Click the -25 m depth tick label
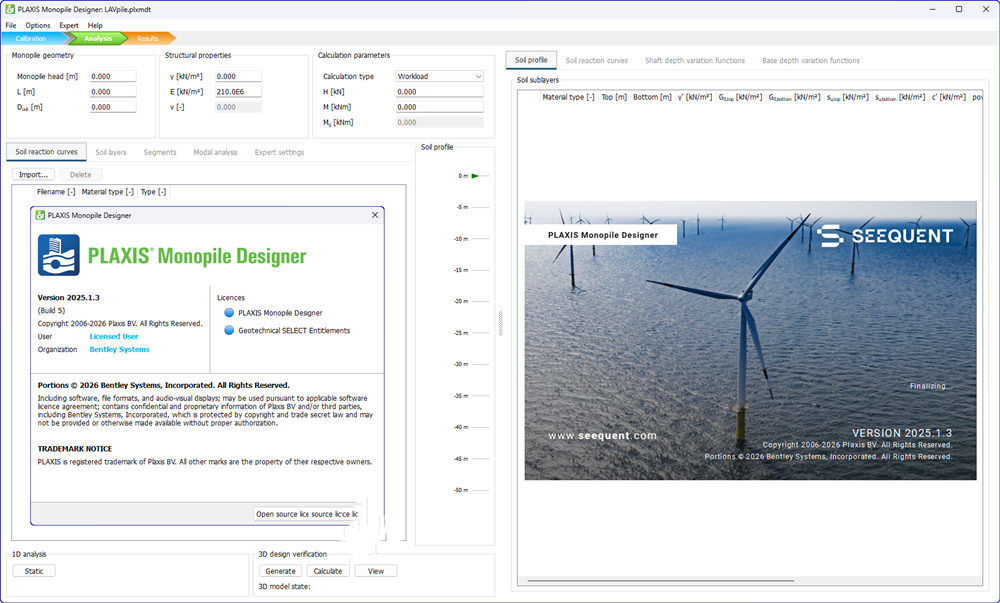This screenshot has width=1000, height=603. [x=461, y=333]
